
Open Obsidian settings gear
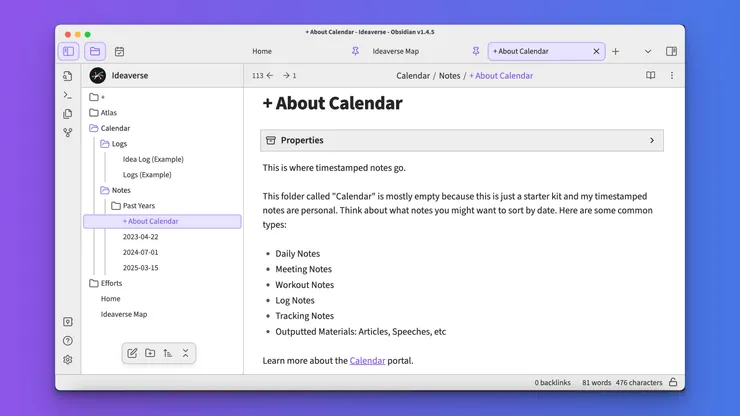[x=68, y=360]
